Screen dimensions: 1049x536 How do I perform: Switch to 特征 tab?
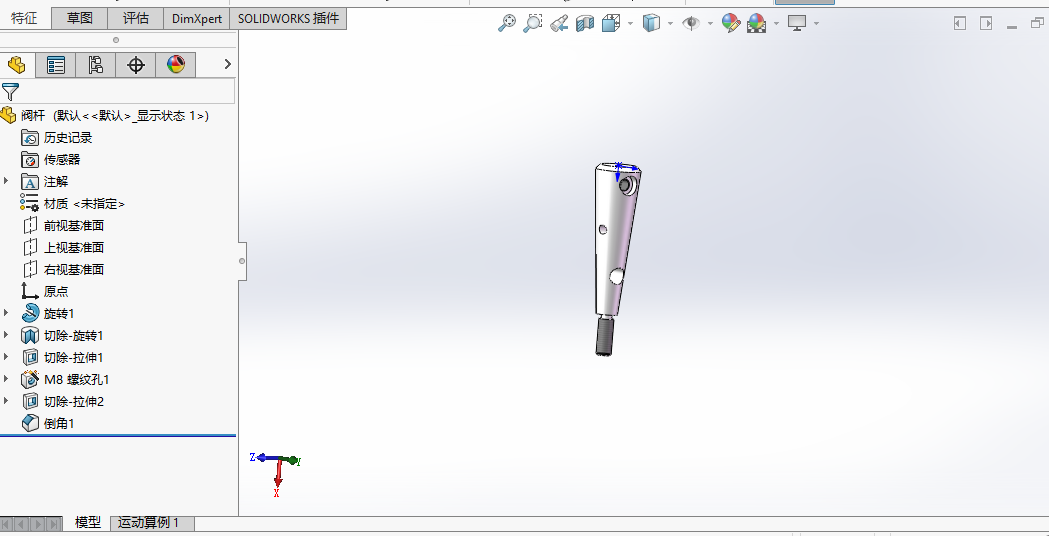[x=25, y=18]
